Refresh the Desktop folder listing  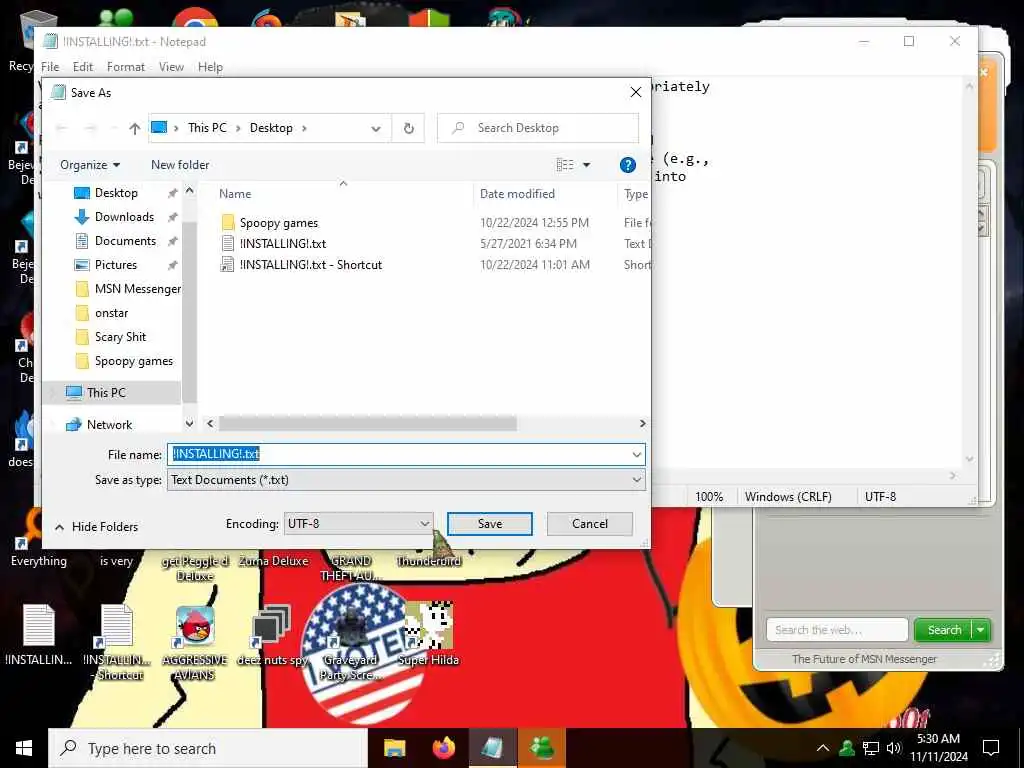point(409,129)
